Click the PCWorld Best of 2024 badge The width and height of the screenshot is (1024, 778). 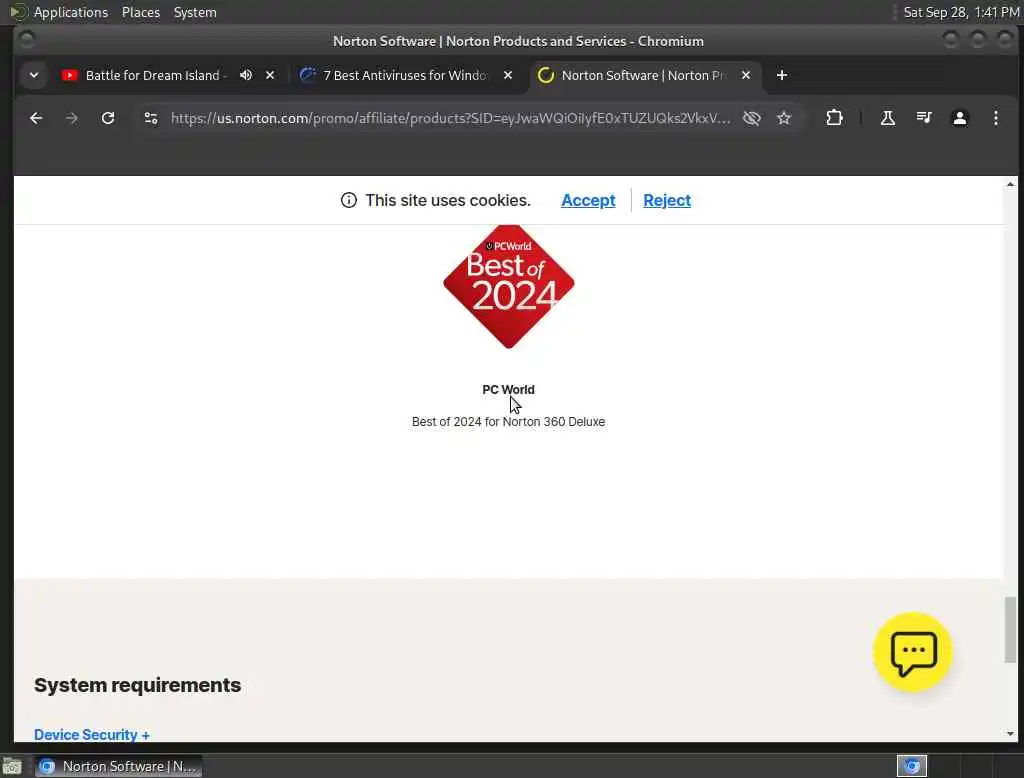click(x=509, y=286)
